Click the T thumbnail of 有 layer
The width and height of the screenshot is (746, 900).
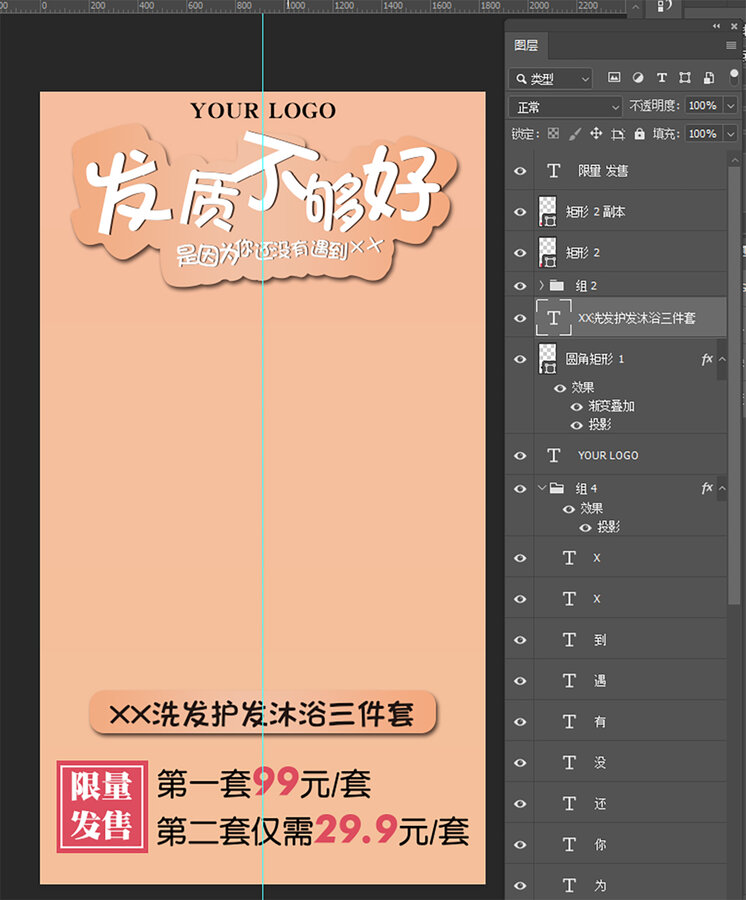click(x=569, y=721)
